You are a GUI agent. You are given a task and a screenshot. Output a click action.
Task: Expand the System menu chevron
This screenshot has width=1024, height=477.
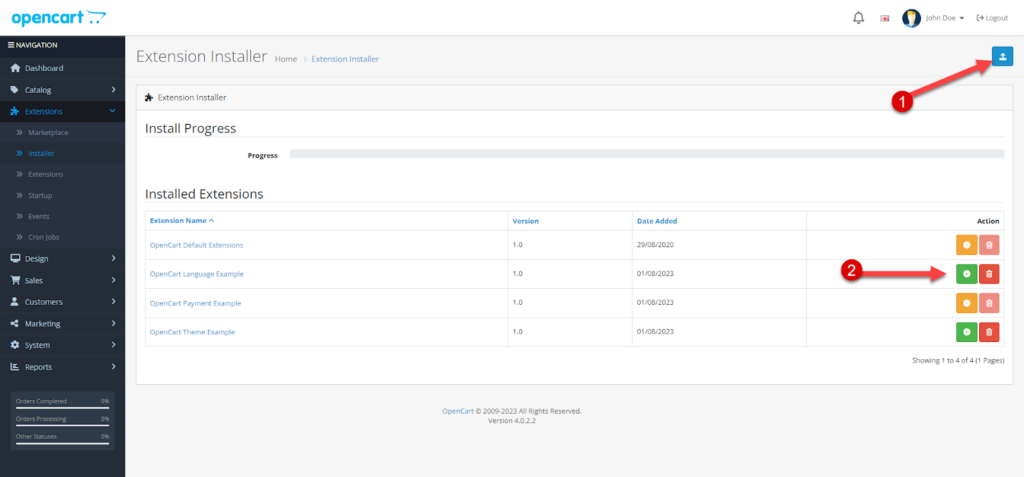click(113, 345)
